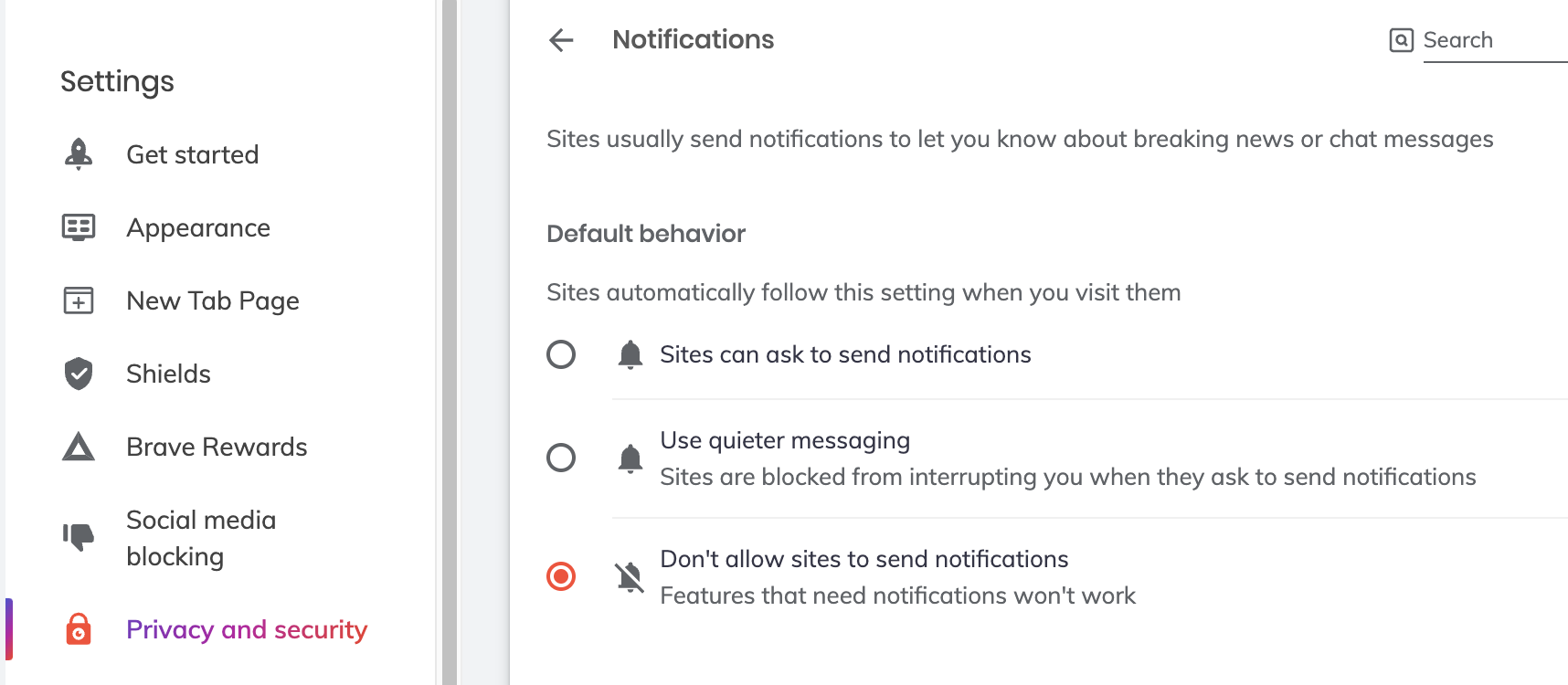
Task: Click the Privacy and security lock icon
Action: [79, 629]
